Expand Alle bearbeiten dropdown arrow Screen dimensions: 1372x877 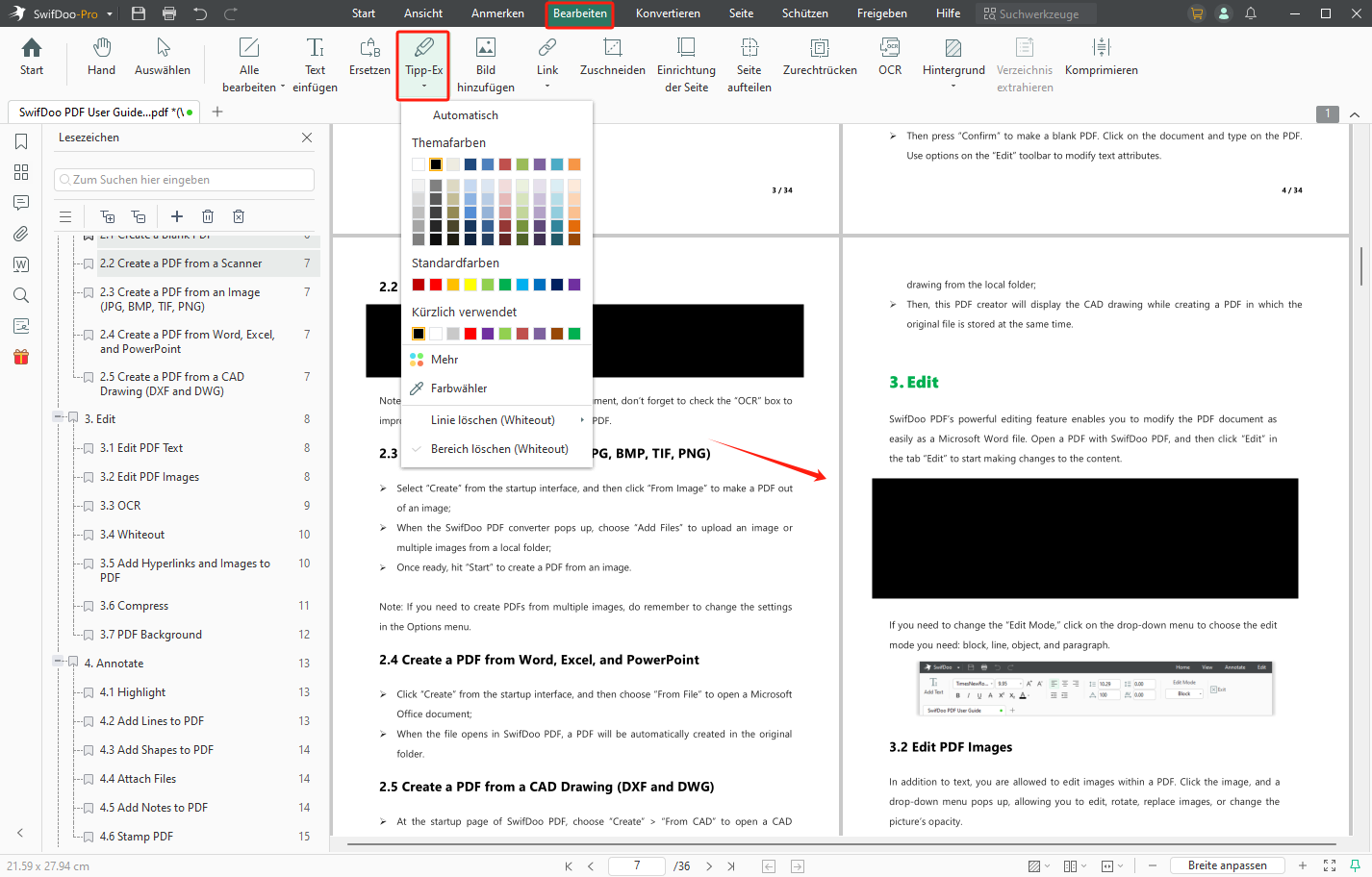283,87
